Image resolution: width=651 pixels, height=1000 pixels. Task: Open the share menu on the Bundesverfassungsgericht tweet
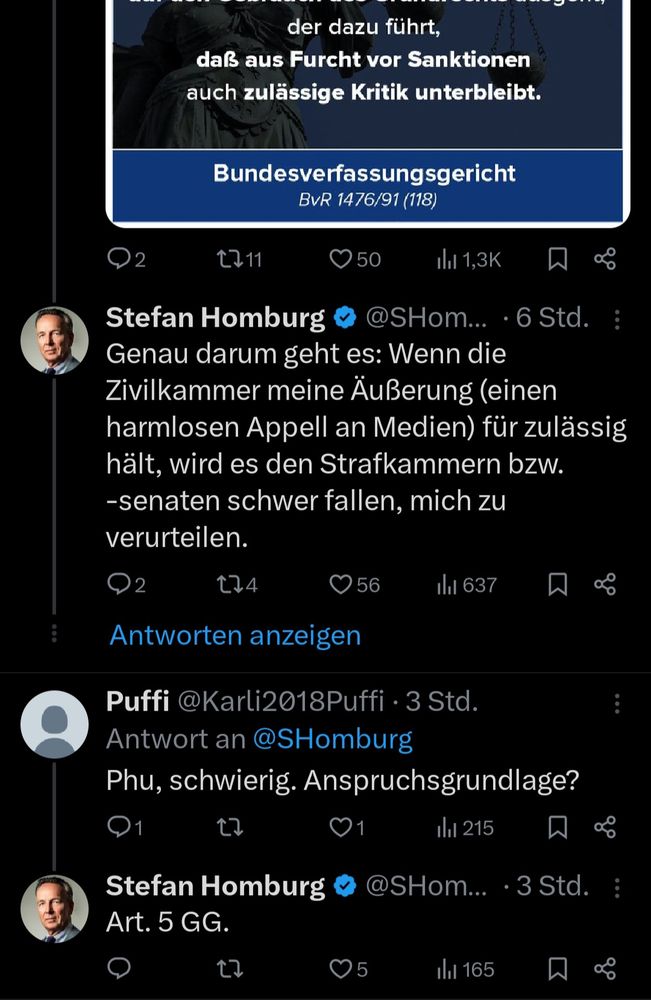(x=606, y=258)
